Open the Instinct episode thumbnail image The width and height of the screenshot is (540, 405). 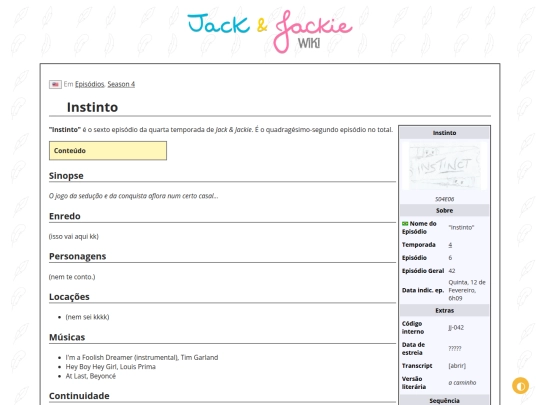point(444,166)
